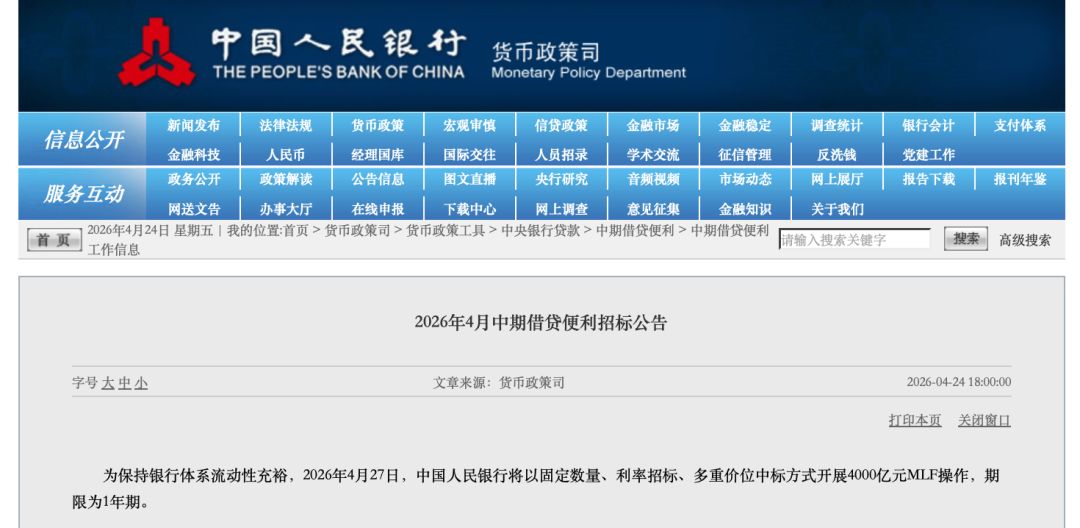Viewport: 1080px width, 528px height.
Task: Click the 搜索 search button
Action: [966, 240]
